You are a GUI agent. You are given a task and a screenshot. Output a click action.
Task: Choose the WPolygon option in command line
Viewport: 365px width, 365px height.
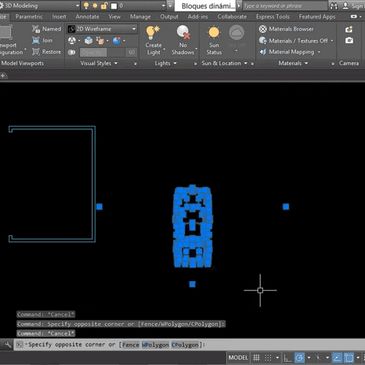point(155,345)
